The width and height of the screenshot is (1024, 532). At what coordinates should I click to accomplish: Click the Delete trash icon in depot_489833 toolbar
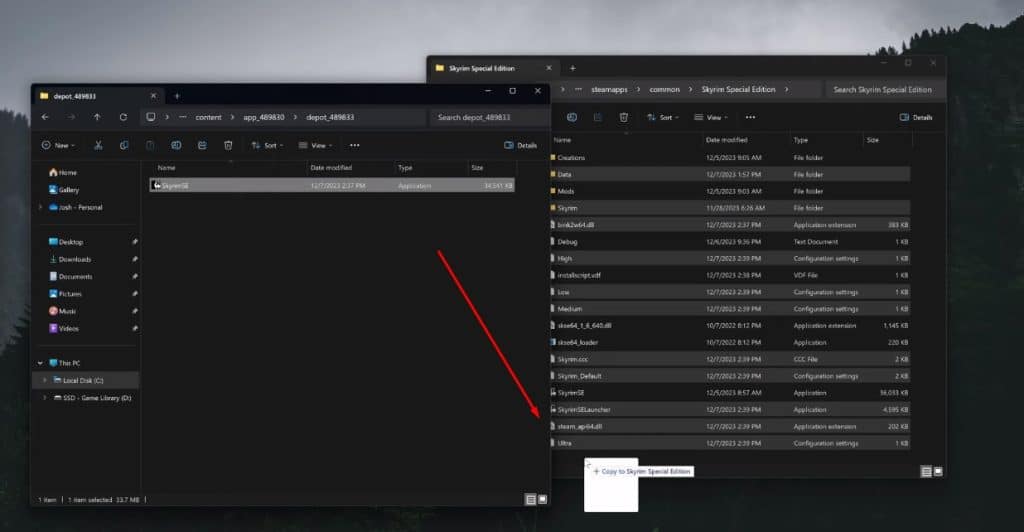pyautogui.click(x=228, y=145)
